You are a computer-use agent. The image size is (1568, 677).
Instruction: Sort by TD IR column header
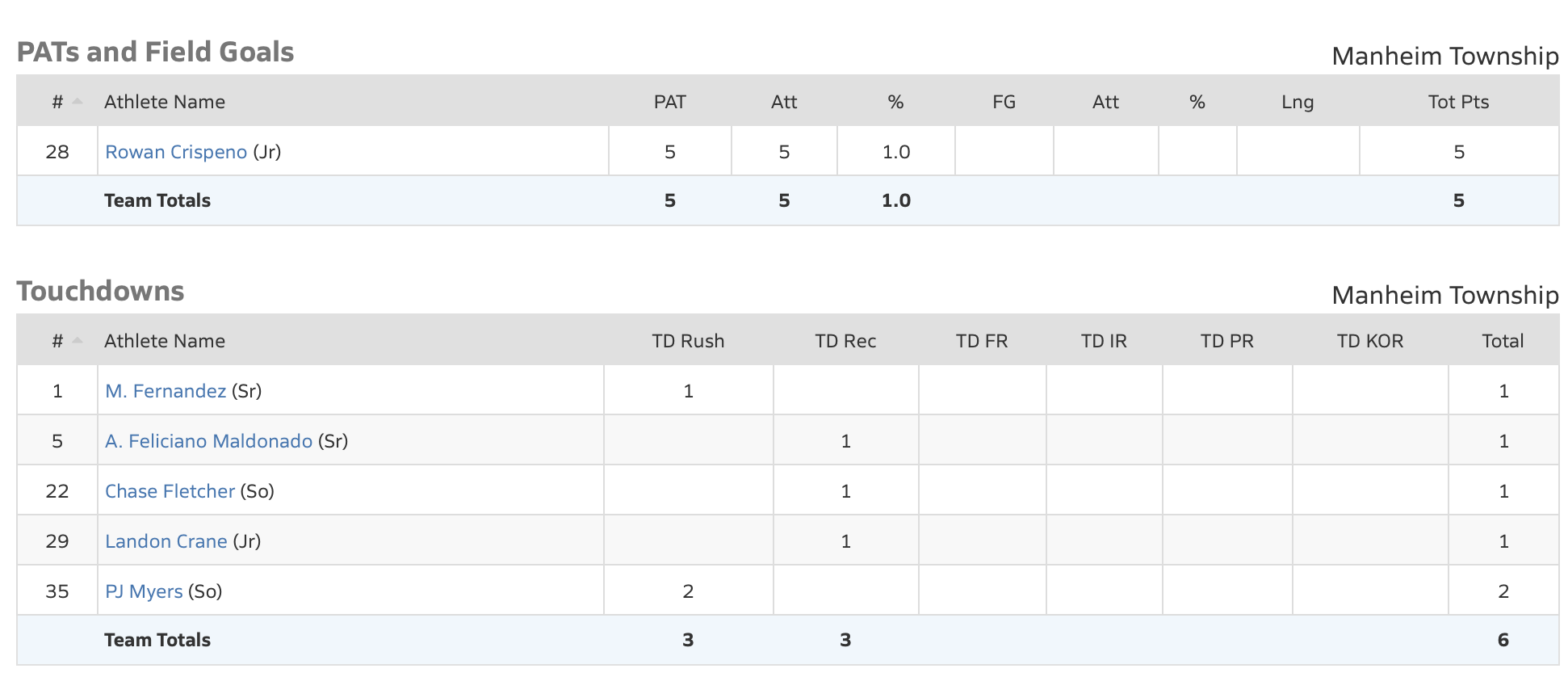(x=1104, y=341)
